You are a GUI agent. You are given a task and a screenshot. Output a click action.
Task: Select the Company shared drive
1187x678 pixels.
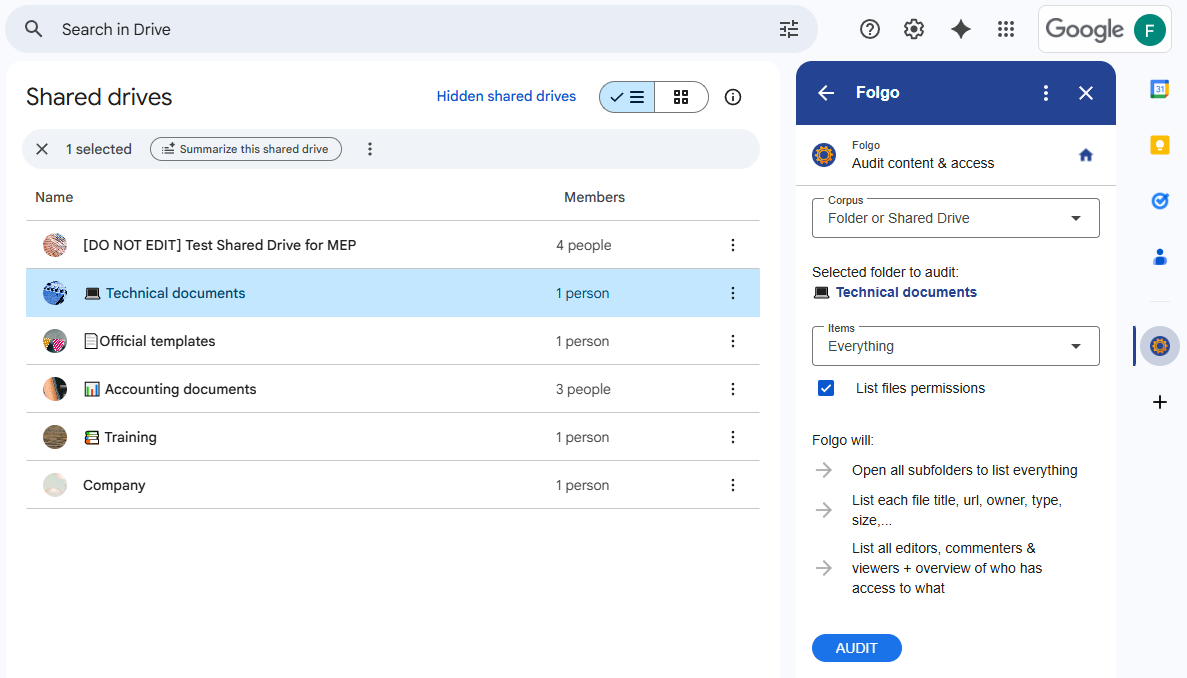pos(393,485)
